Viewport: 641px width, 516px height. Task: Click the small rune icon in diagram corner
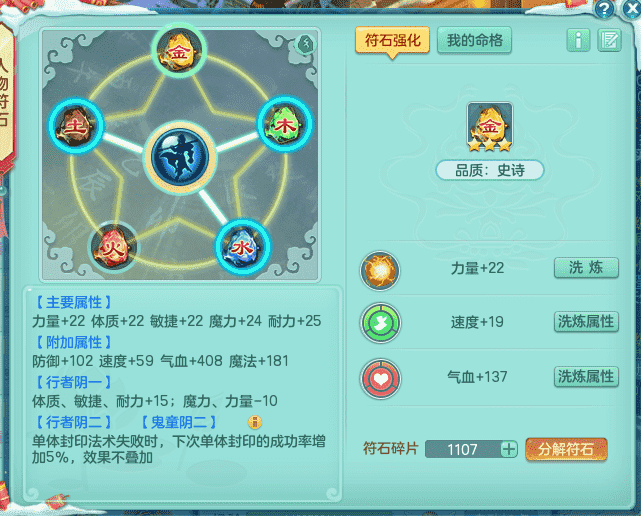[x=305, y=44]
